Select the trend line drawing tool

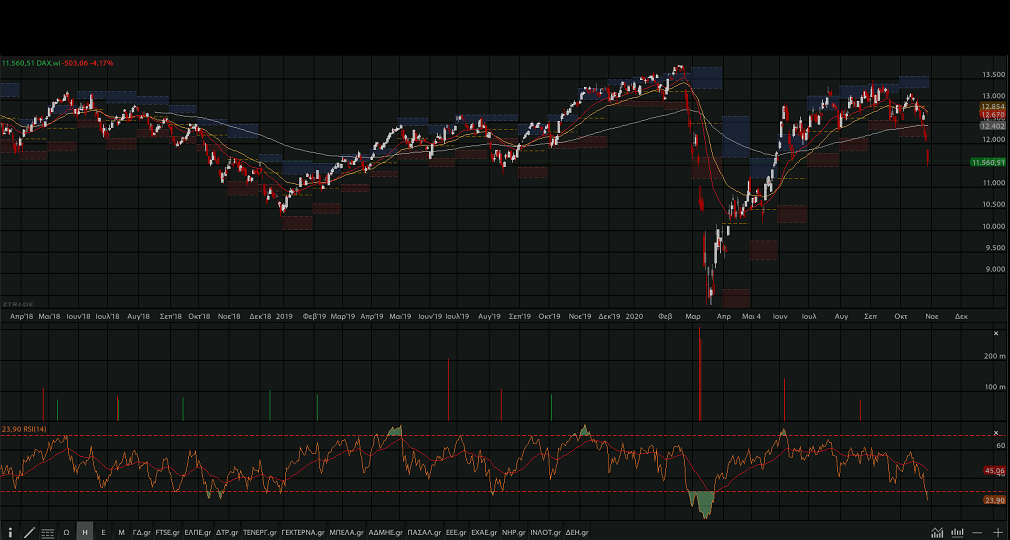point(29,533)
